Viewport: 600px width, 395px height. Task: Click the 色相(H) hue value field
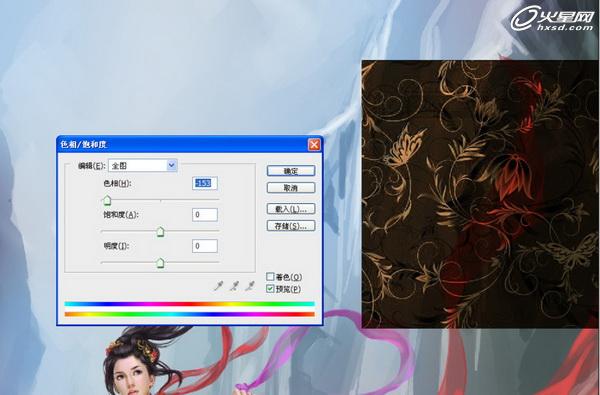205,183
